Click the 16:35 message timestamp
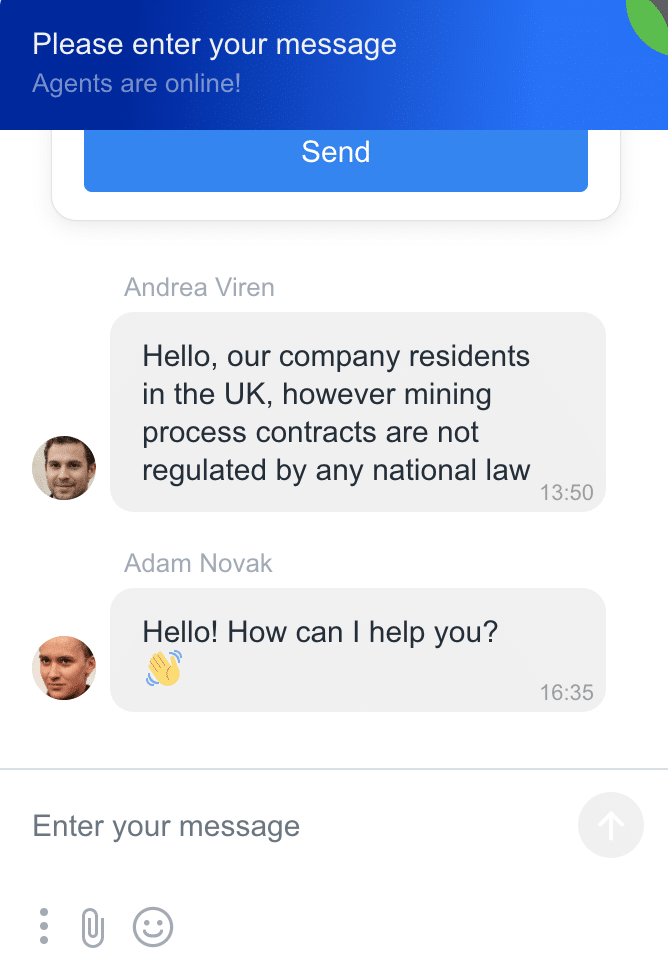This screenshot has width=668, height=980. click(x=566, y=692)
